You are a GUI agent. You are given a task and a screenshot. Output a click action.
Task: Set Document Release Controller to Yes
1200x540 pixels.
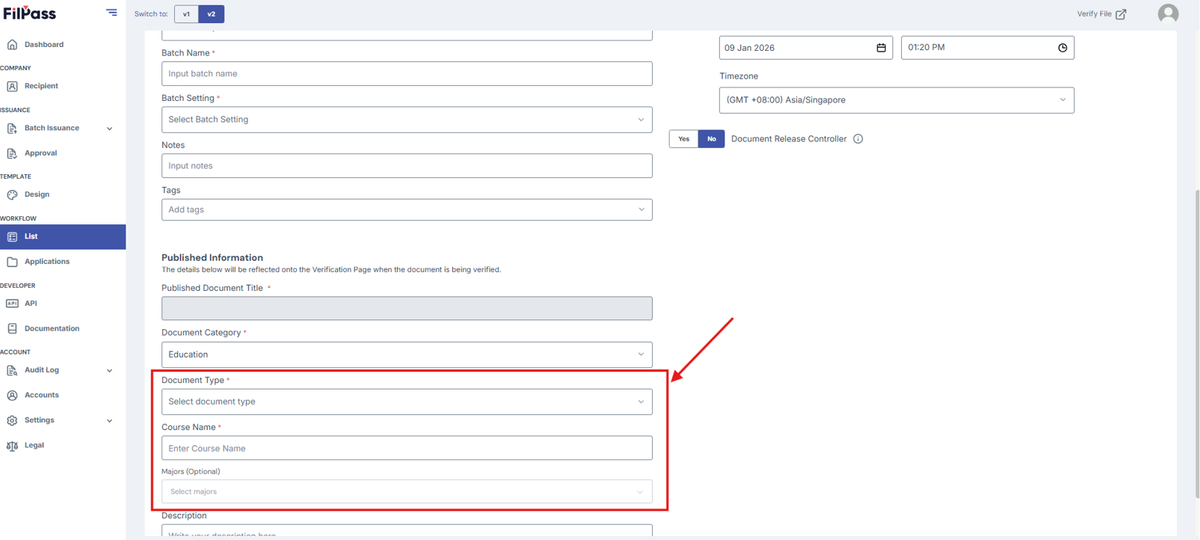point(683,139)
